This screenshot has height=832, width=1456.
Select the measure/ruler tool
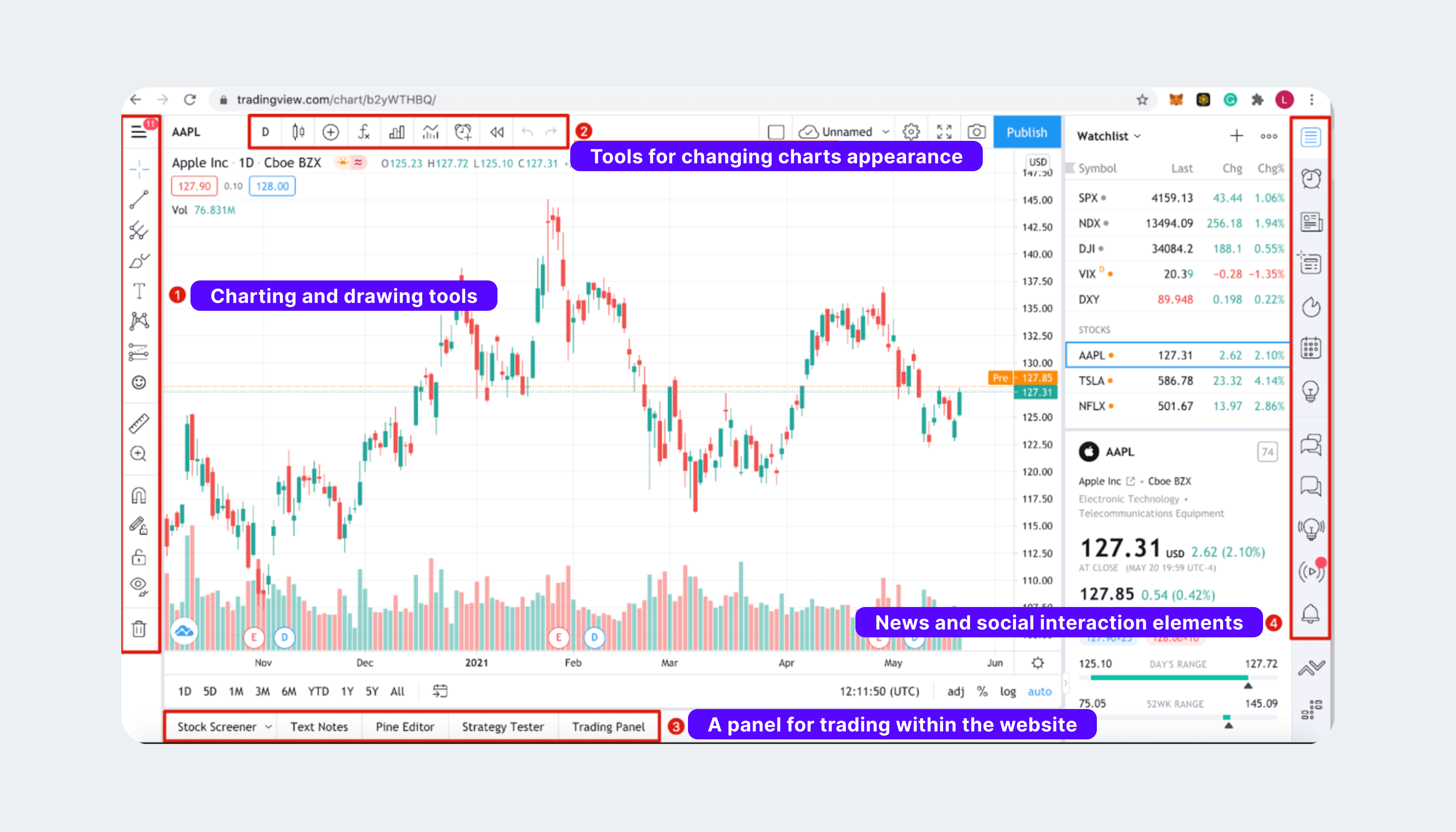(139, 423)
